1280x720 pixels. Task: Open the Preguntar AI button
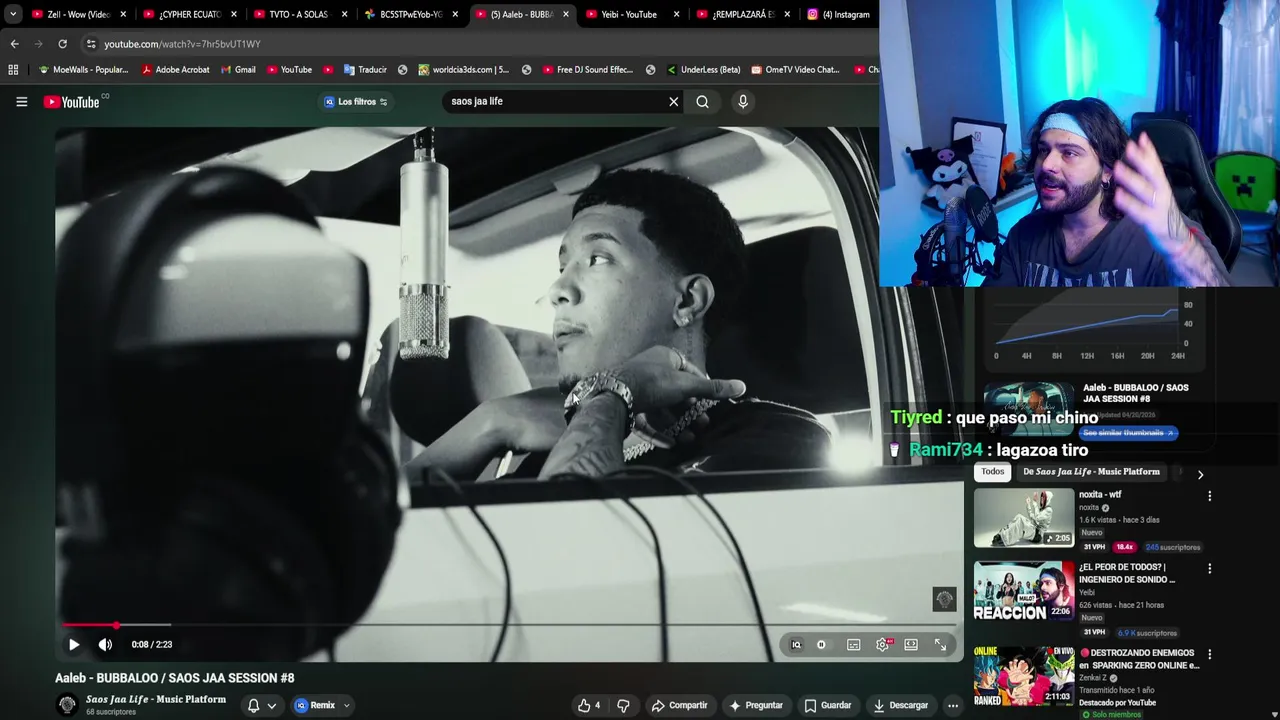[756, 705]
